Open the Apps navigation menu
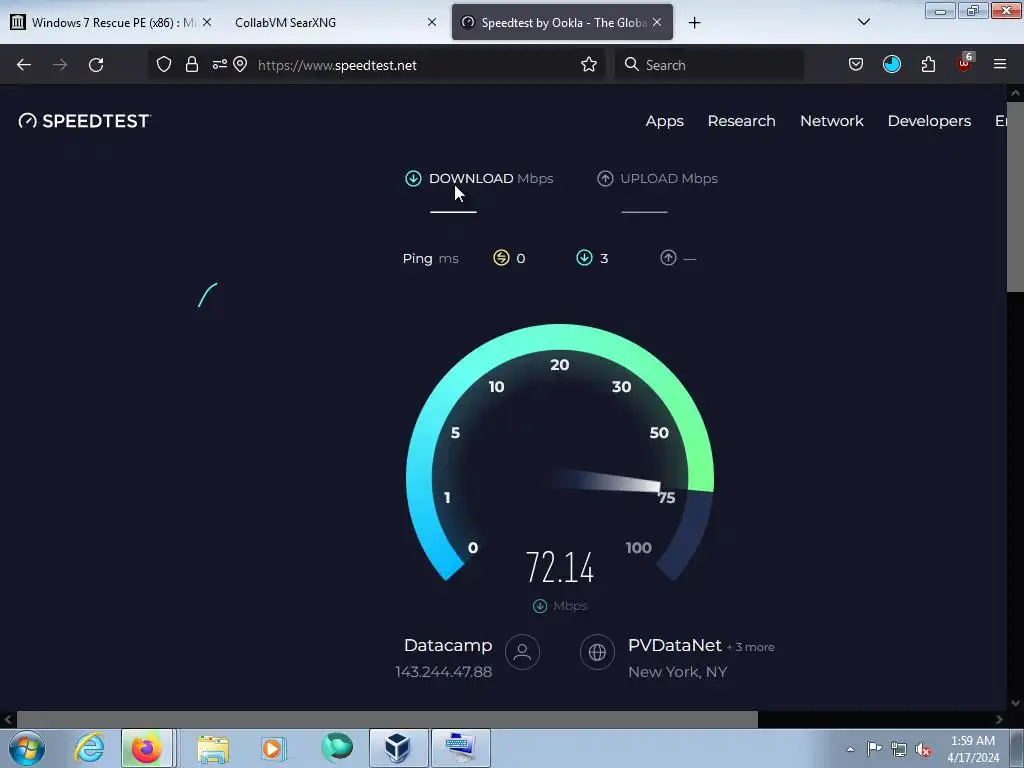1024x768 pixels. (664, 121)
